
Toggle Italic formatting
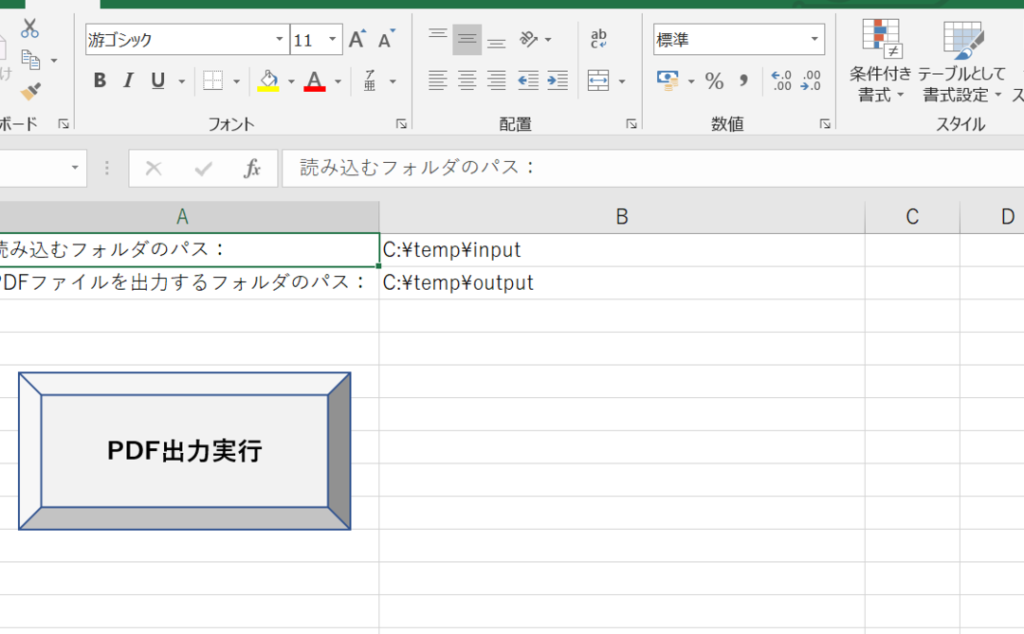pyautogui.click(x=129, y=81)
